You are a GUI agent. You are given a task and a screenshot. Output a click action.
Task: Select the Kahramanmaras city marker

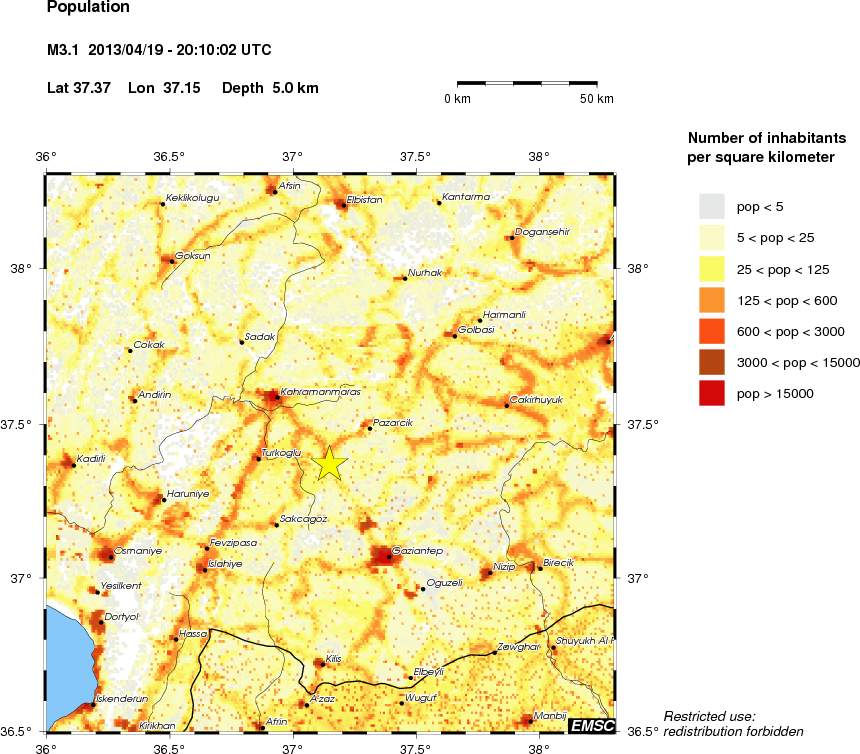pyautogui.click(x=277, y=397)
